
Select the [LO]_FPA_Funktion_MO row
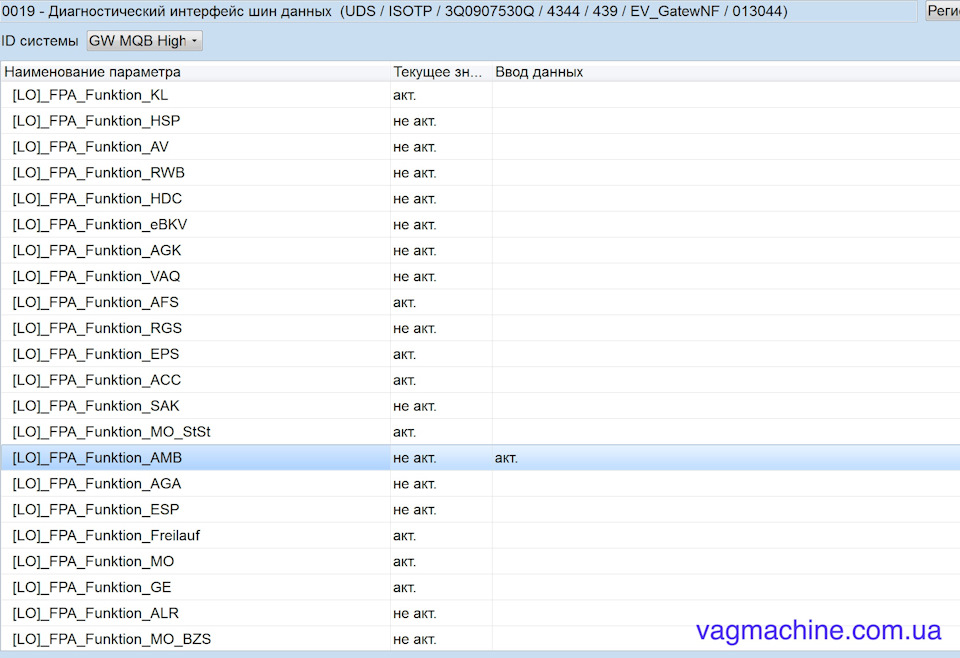coord(480,561)
